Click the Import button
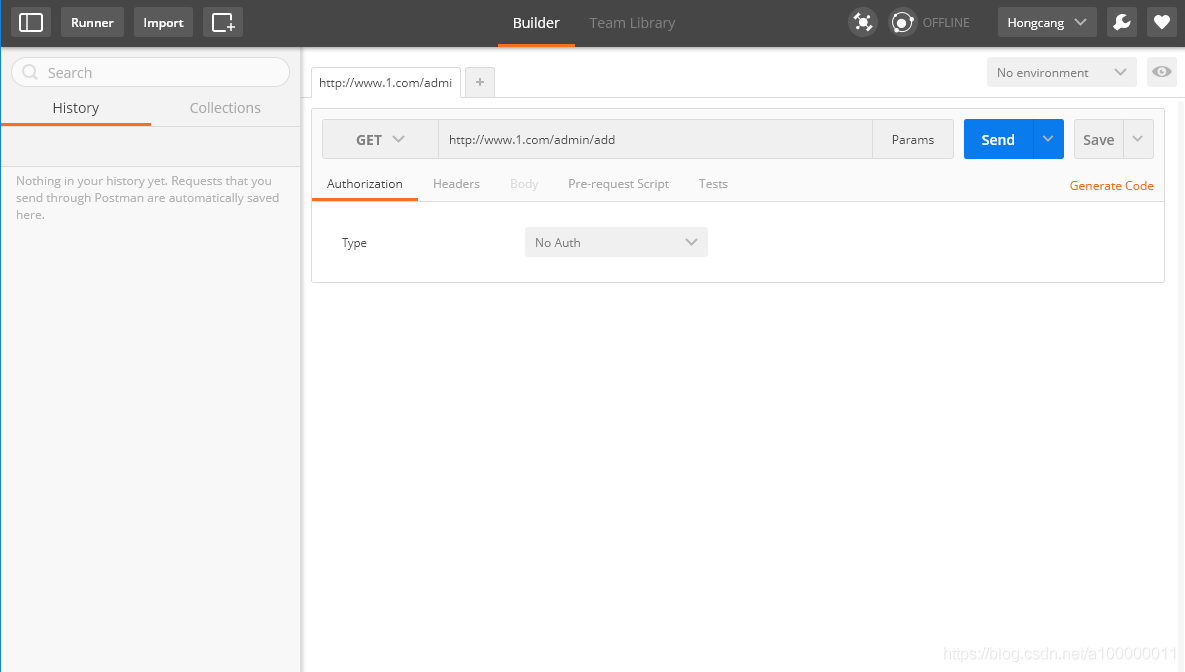Image resolution: width=1185 pixels, height=672 pixels. click(x=163, y=23)
